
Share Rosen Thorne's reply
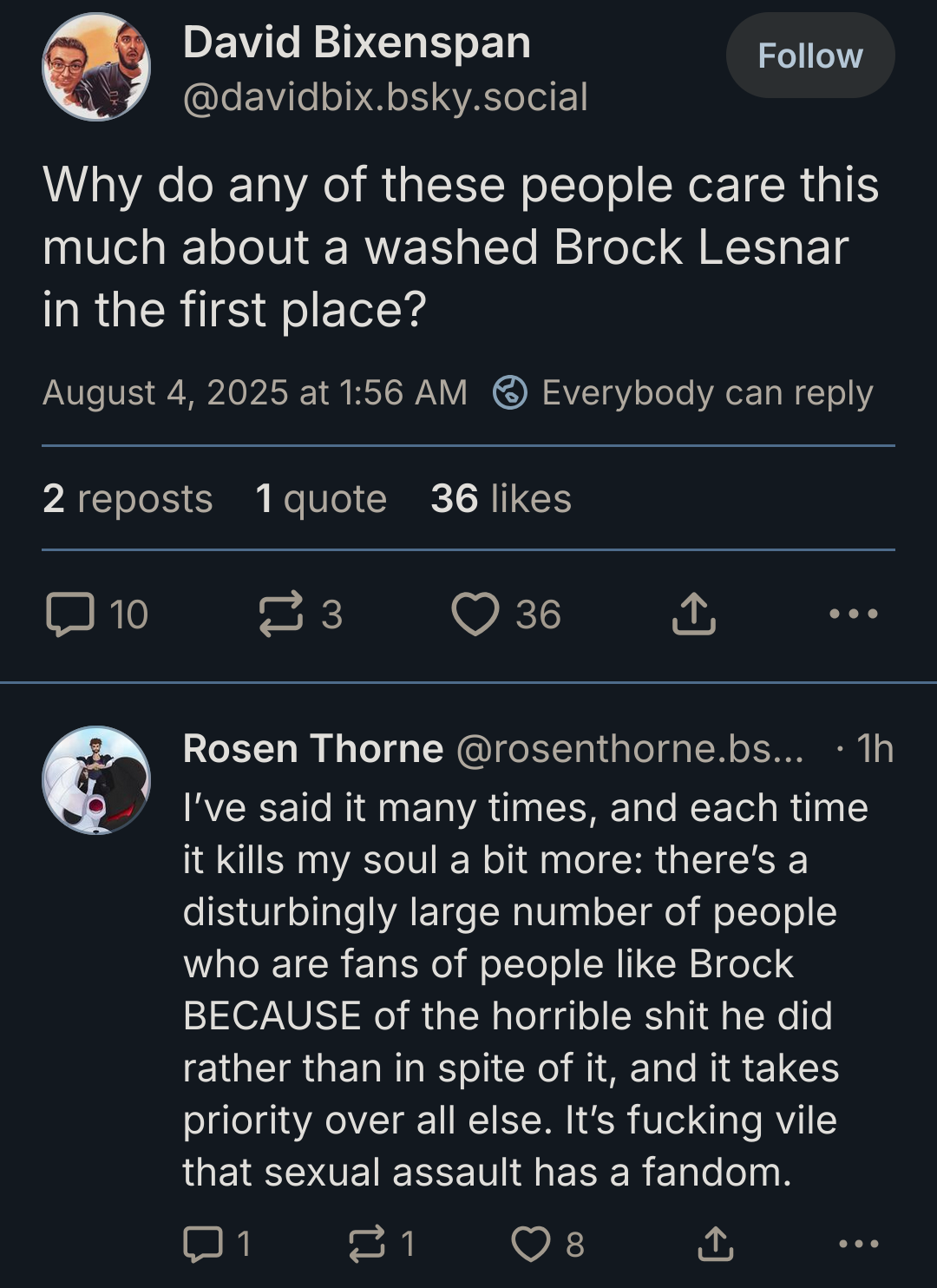[x=716, y=1244]
